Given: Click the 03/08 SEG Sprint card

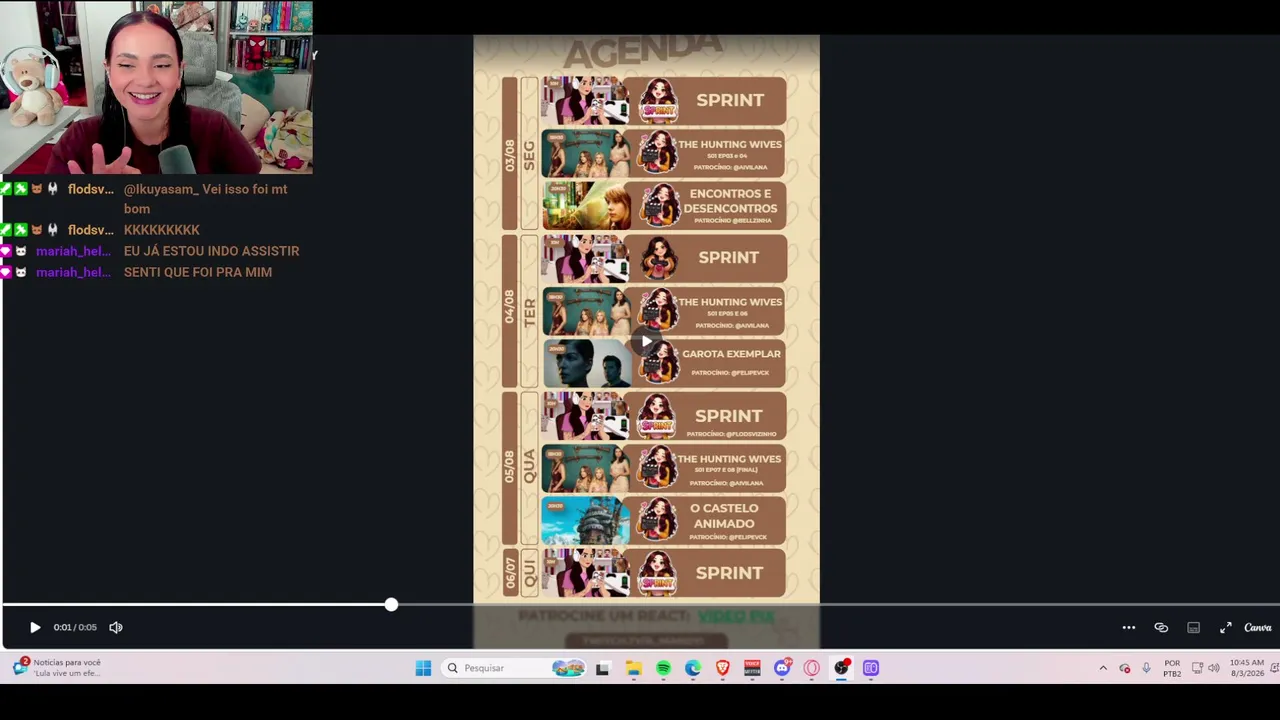Looking at the screenshot, I should click(664, 100).
